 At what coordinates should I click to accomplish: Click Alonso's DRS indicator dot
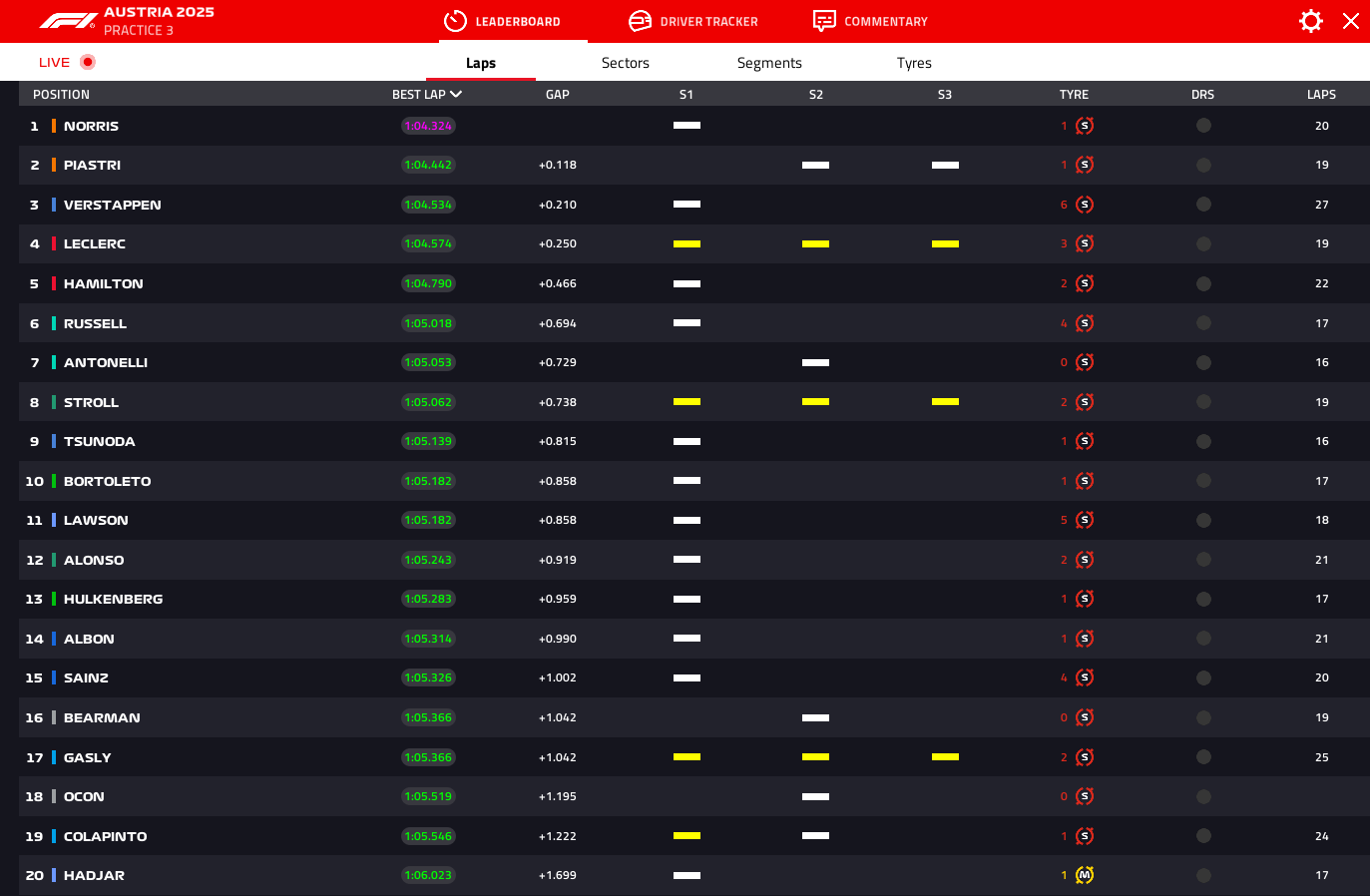click(x=1203, y=560)
